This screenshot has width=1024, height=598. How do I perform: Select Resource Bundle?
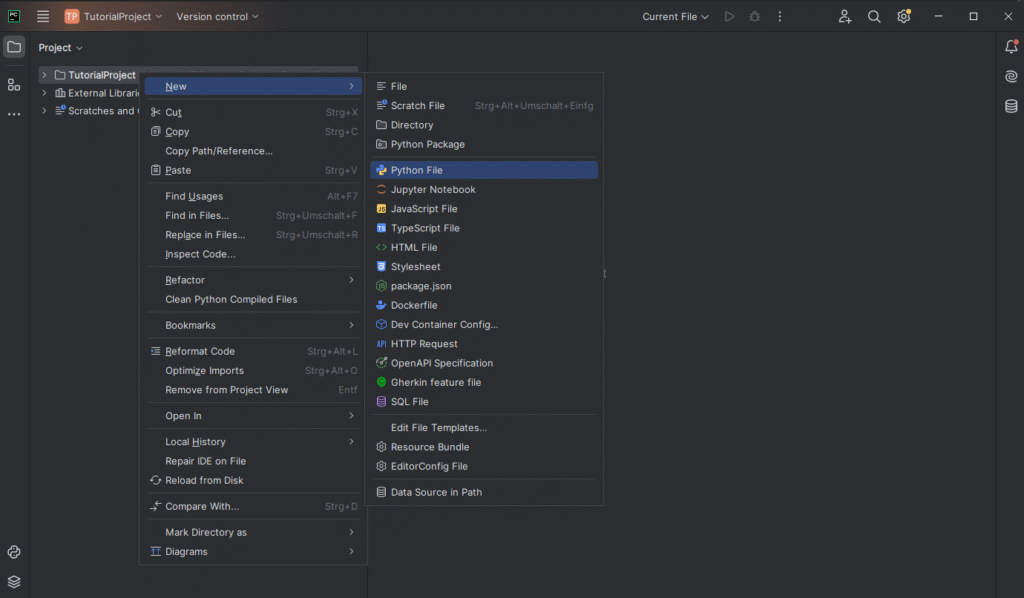coord(484,447)
